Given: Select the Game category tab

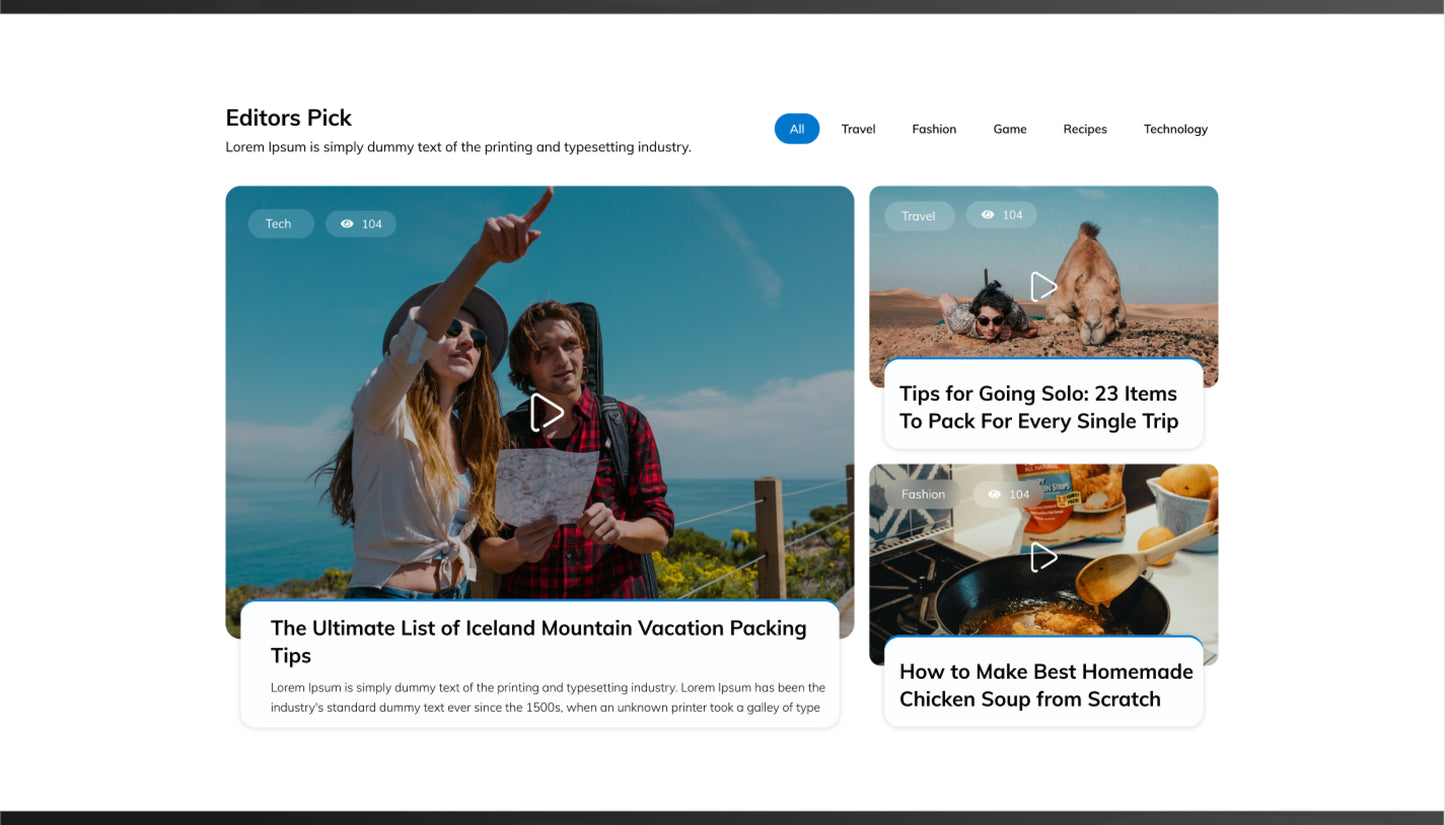Looking at the screenshot, I should (x=1009, y=129).
